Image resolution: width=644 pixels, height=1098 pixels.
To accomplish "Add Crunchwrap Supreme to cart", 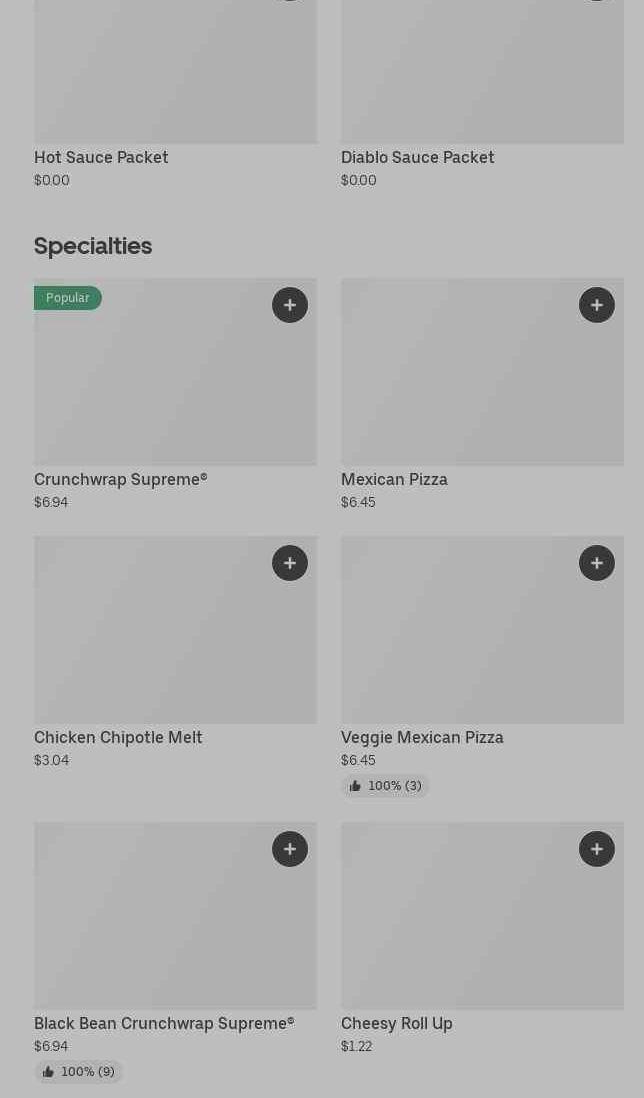I will click(290, 305).
